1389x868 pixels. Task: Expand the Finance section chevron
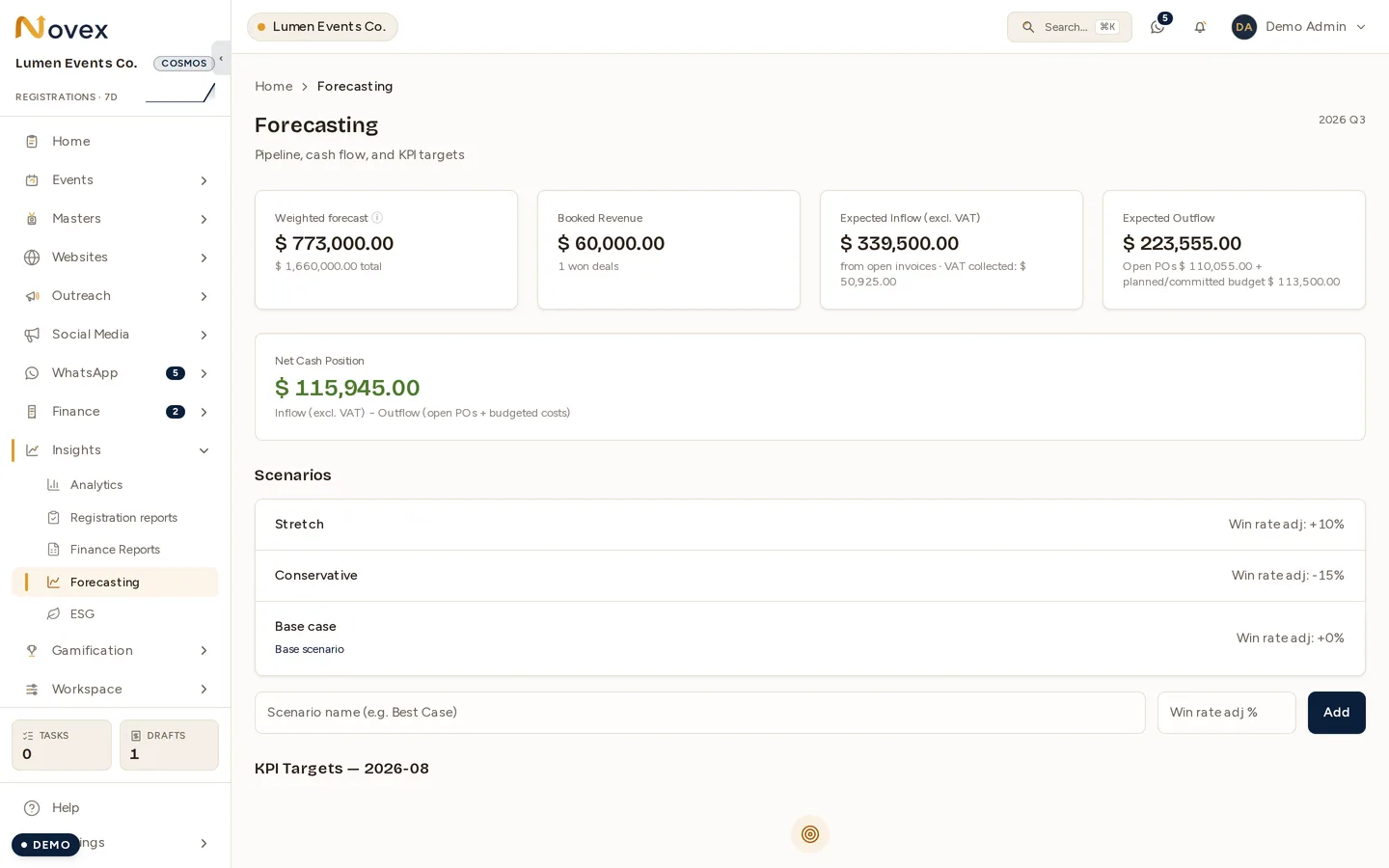click(x=204, y=412)
